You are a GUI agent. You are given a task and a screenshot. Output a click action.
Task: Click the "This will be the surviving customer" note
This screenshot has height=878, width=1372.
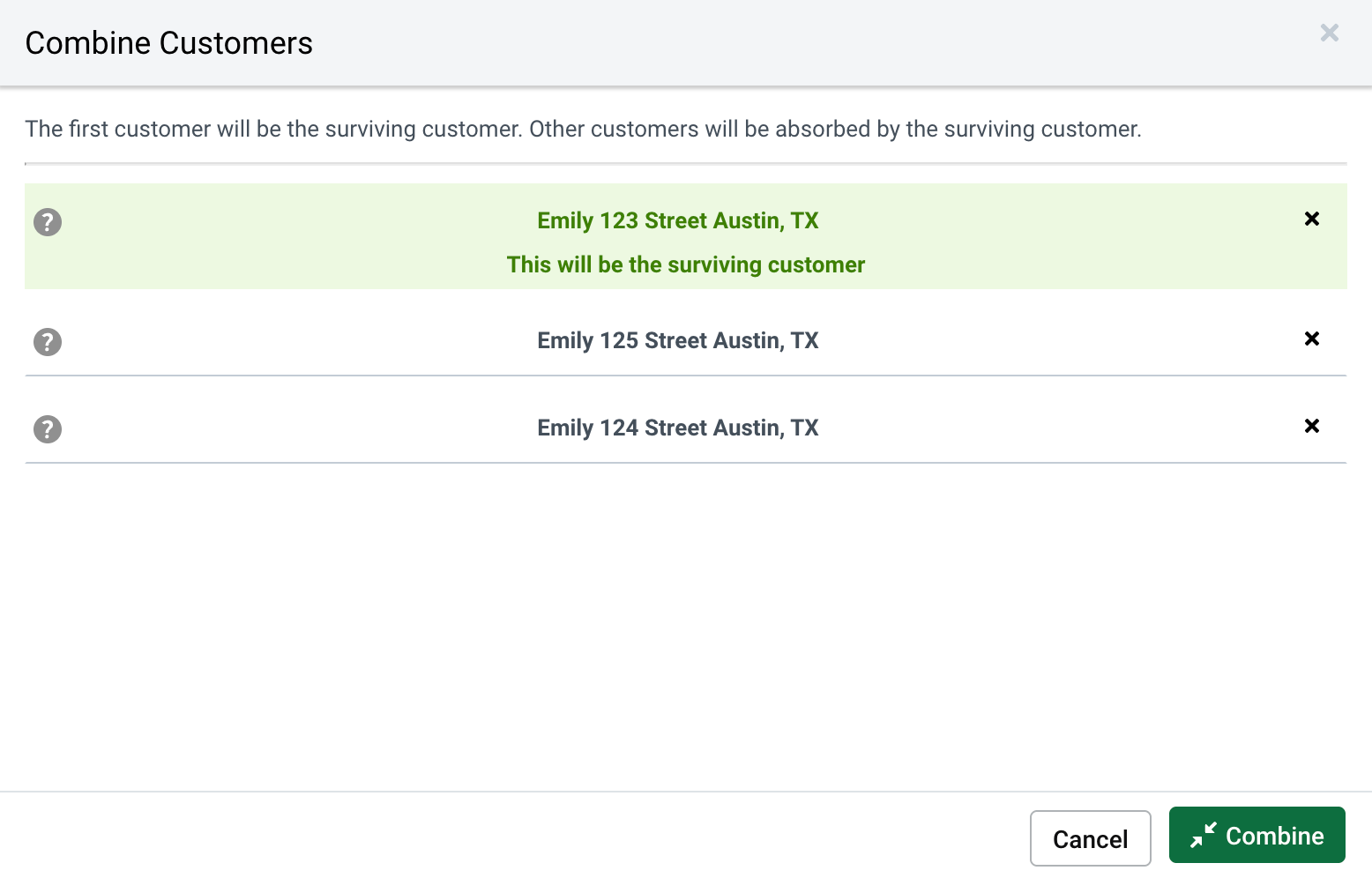[685, 264]
